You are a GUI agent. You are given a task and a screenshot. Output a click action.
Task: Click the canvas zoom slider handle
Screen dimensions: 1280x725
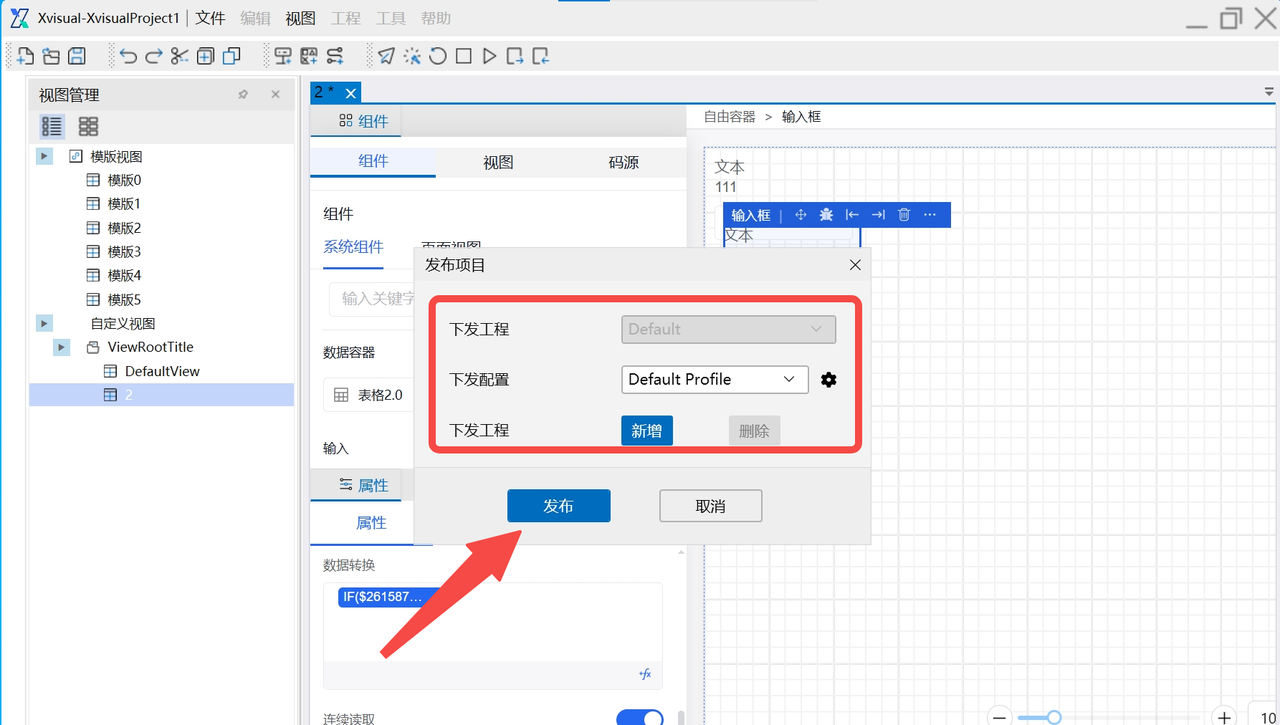pos(1053,717)
